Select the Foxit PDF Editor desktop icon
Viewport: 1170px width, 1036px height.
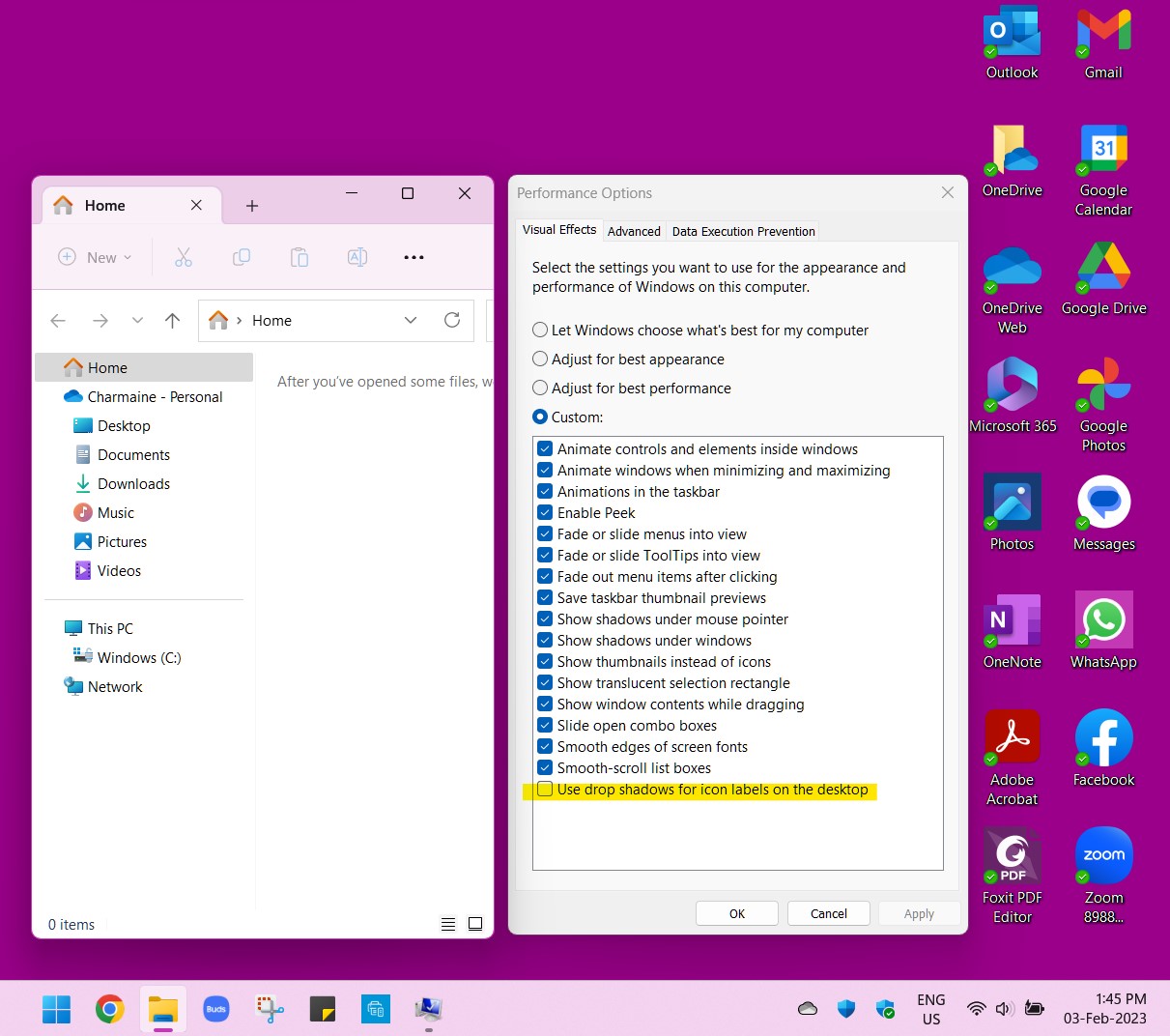pos(1012,878)
